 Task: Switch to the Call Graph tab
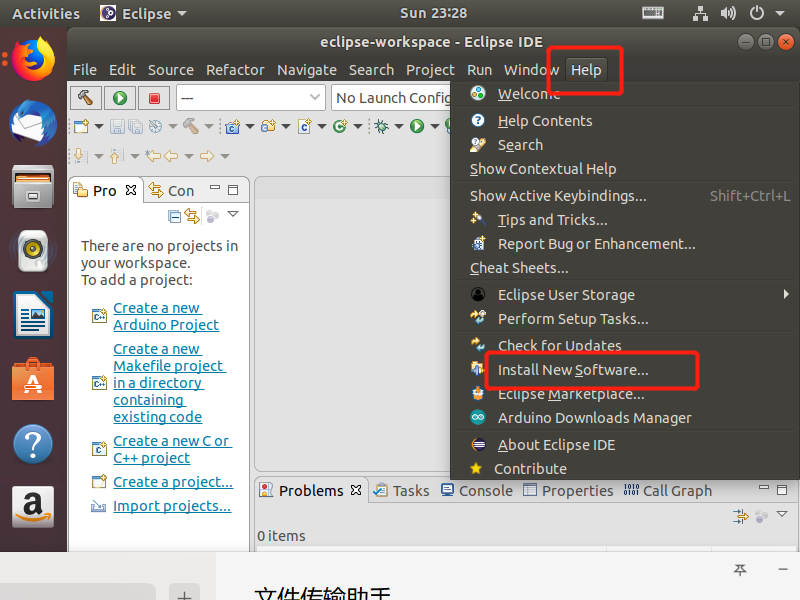click(667, 491)
